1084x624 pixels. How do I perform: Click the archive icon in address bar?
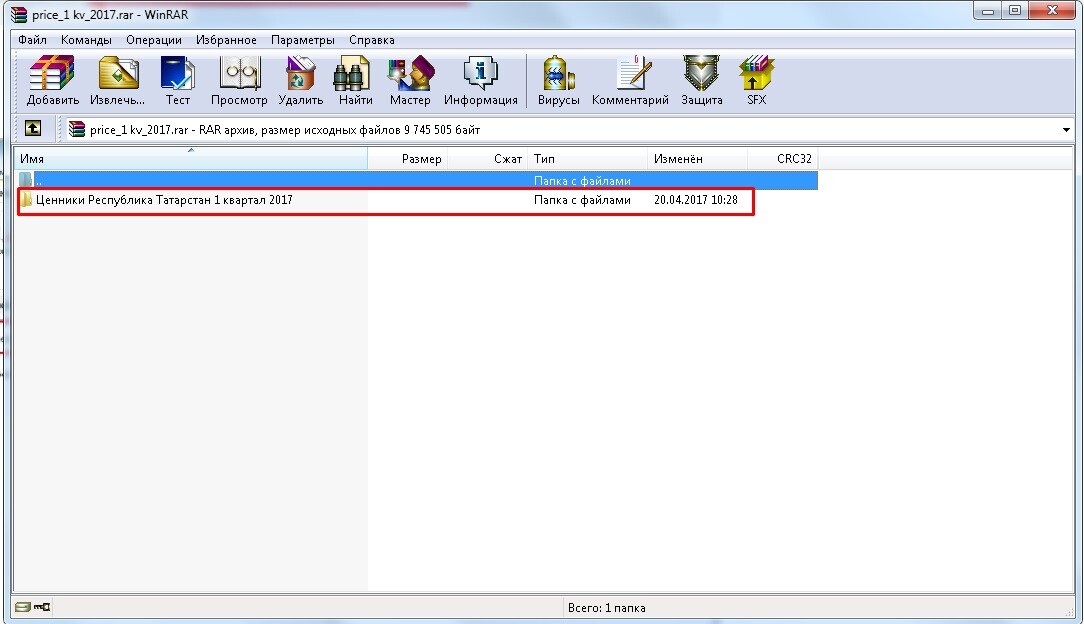tap(77, 129)
